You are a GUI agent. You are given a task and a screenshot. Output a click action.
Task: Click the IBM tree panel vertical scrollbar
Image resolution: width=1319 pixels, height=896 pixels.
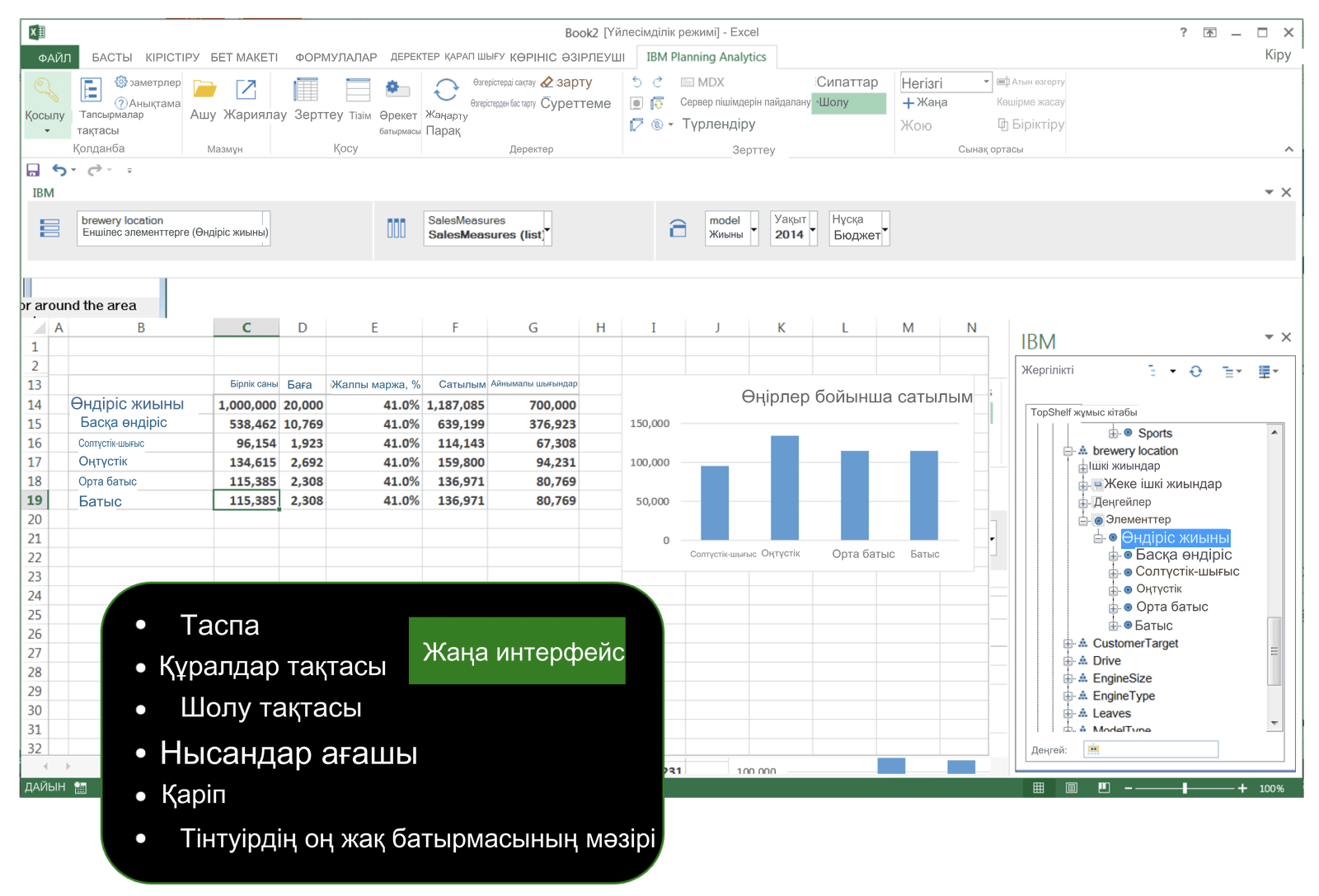[1274, 577]
